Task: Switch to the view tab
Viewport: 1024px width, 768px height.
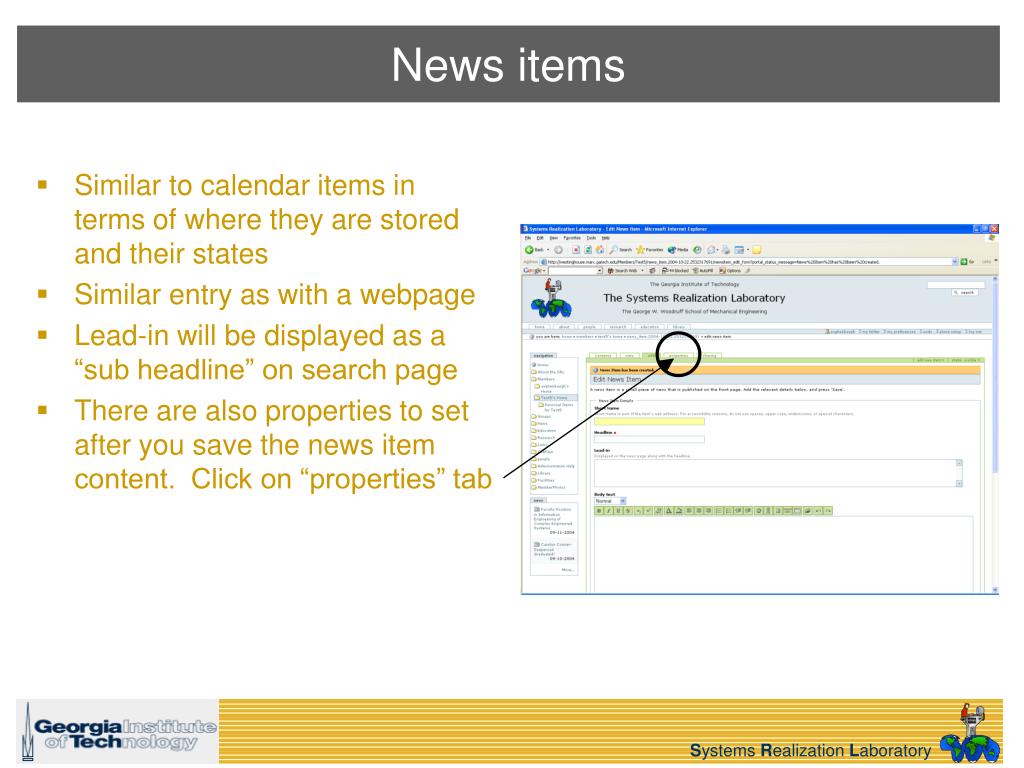Action: 630,356
